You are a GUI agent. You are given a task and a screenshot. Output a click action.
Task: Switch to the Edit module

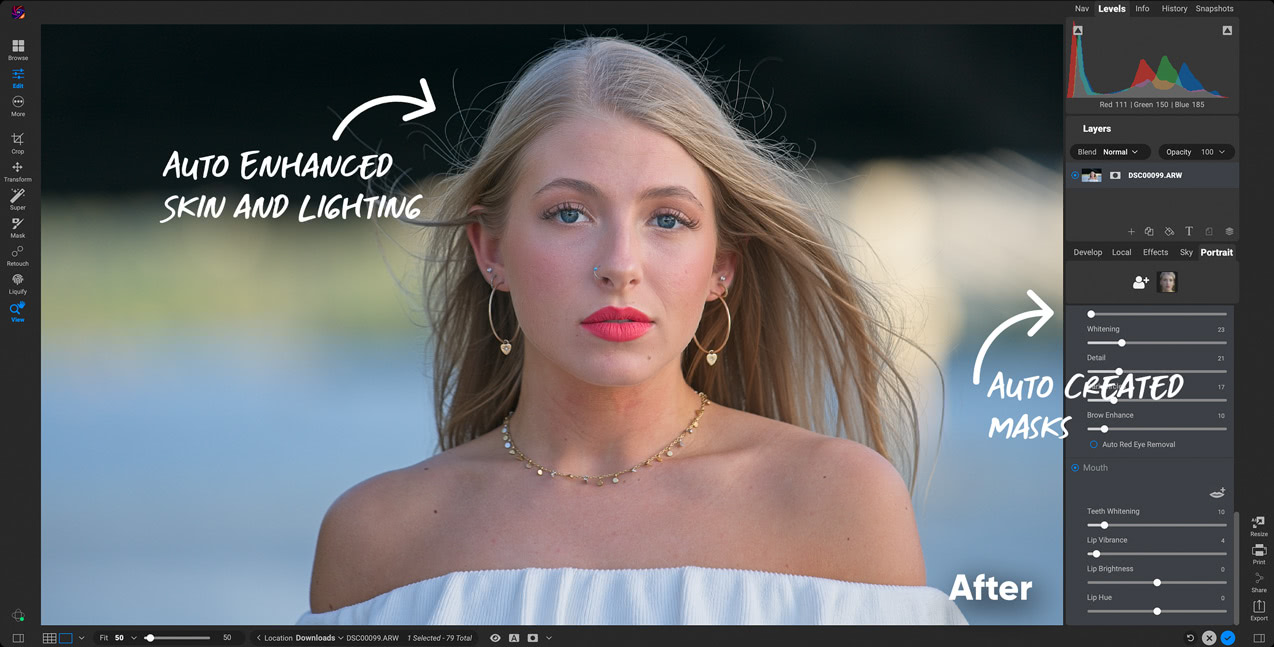(18, 78)
